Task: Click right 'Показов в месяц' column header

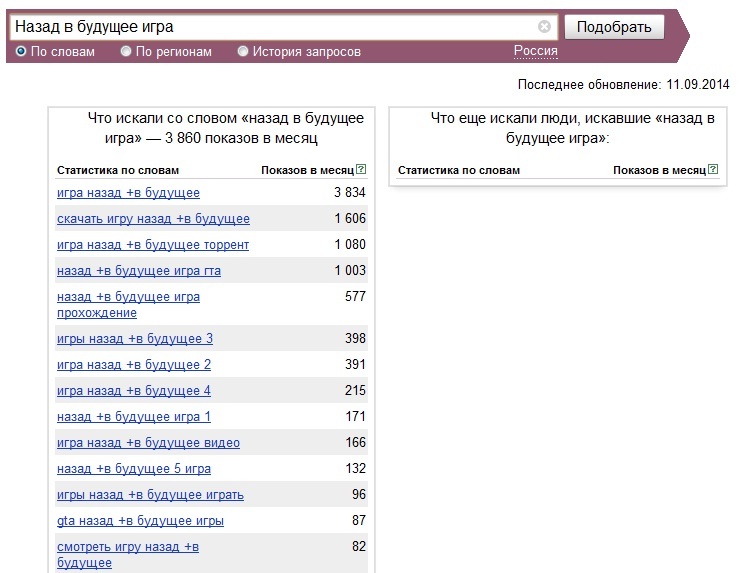Action: coord(659,170)
